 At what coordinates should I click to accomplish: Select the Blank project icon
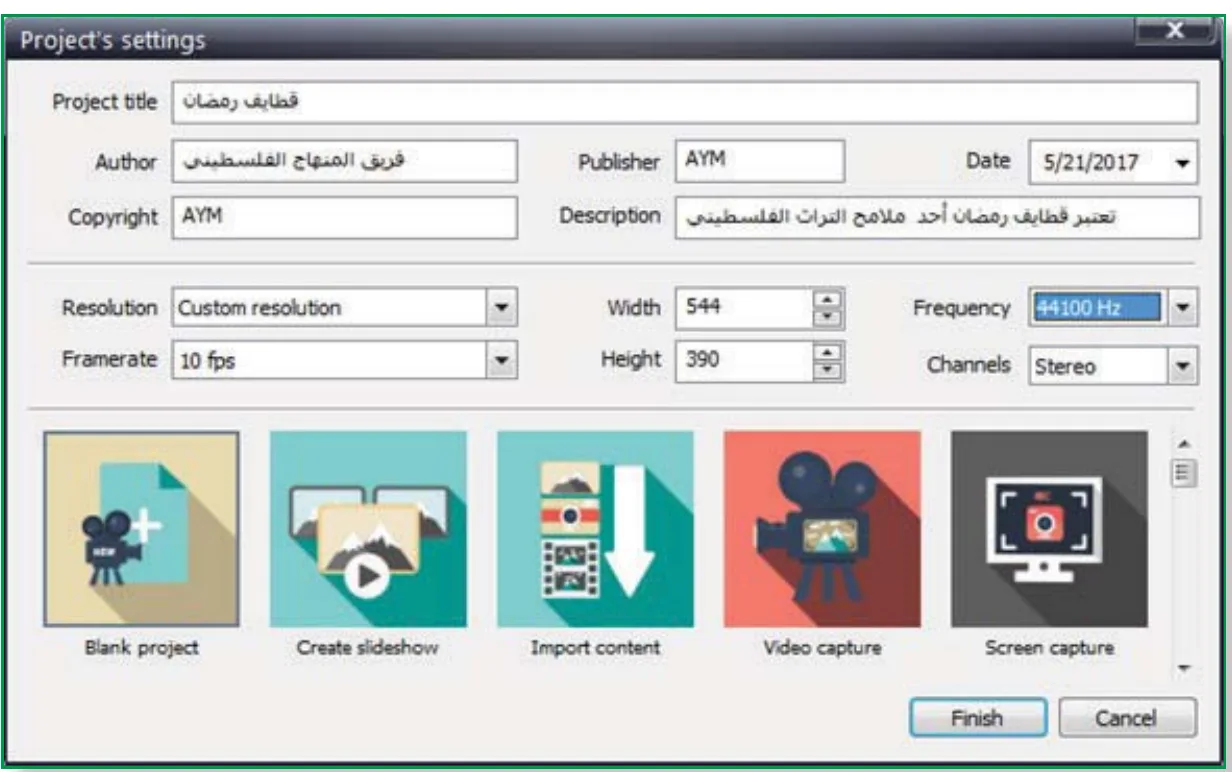point(141,529)
